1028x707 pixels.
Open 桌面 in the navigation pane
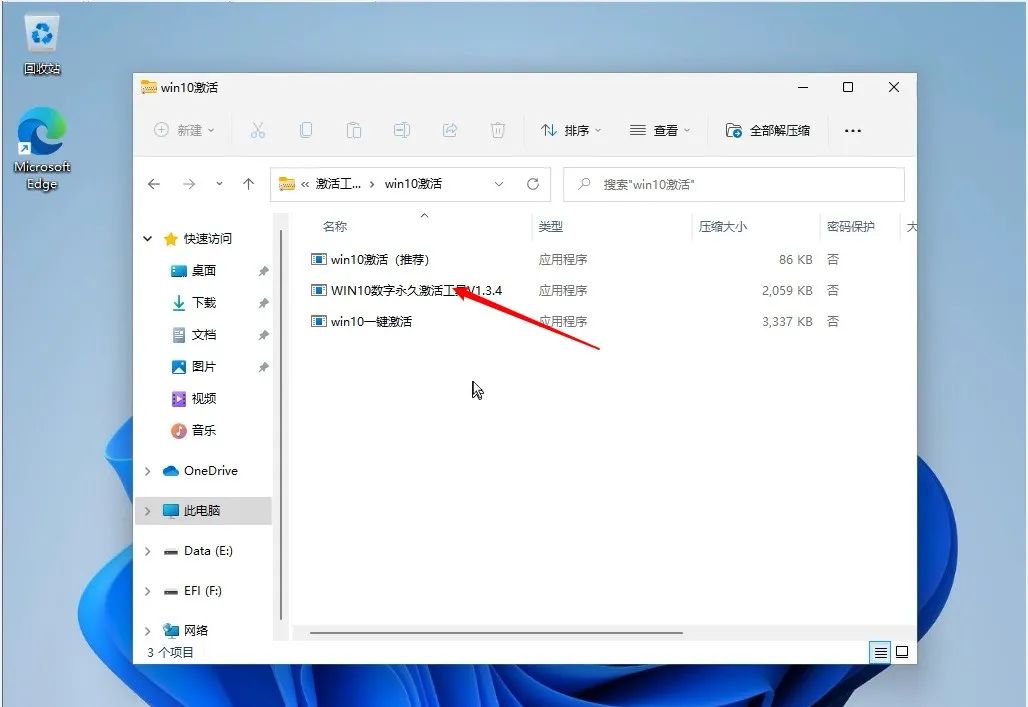(203, 271)
